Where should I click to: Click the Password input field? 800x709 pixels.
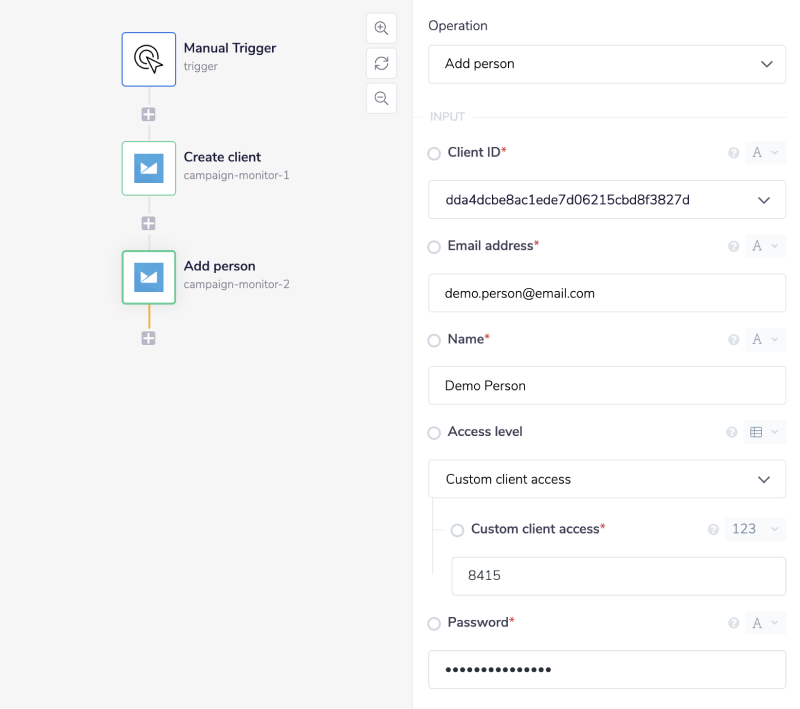606,670
